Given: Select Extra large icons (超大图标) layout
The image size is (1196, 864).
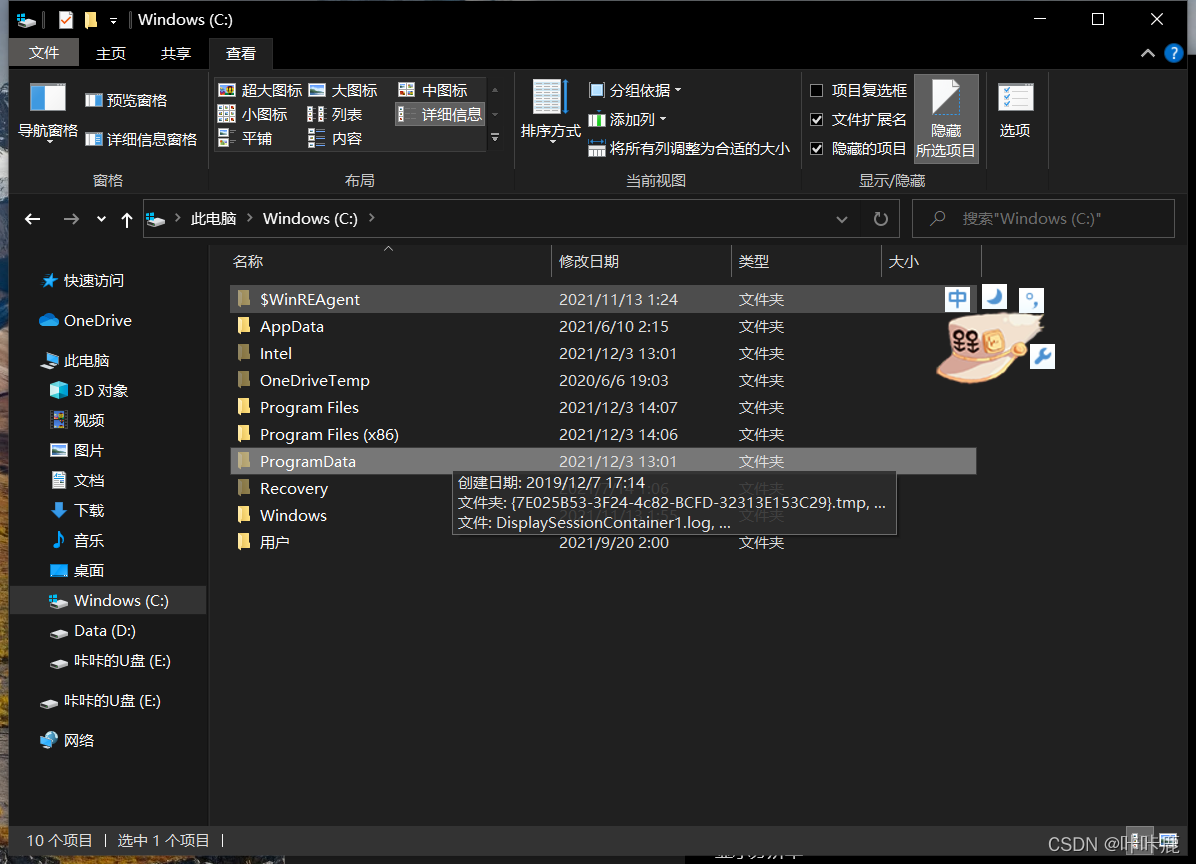Looking at the screenshot, I should (261, 90).
